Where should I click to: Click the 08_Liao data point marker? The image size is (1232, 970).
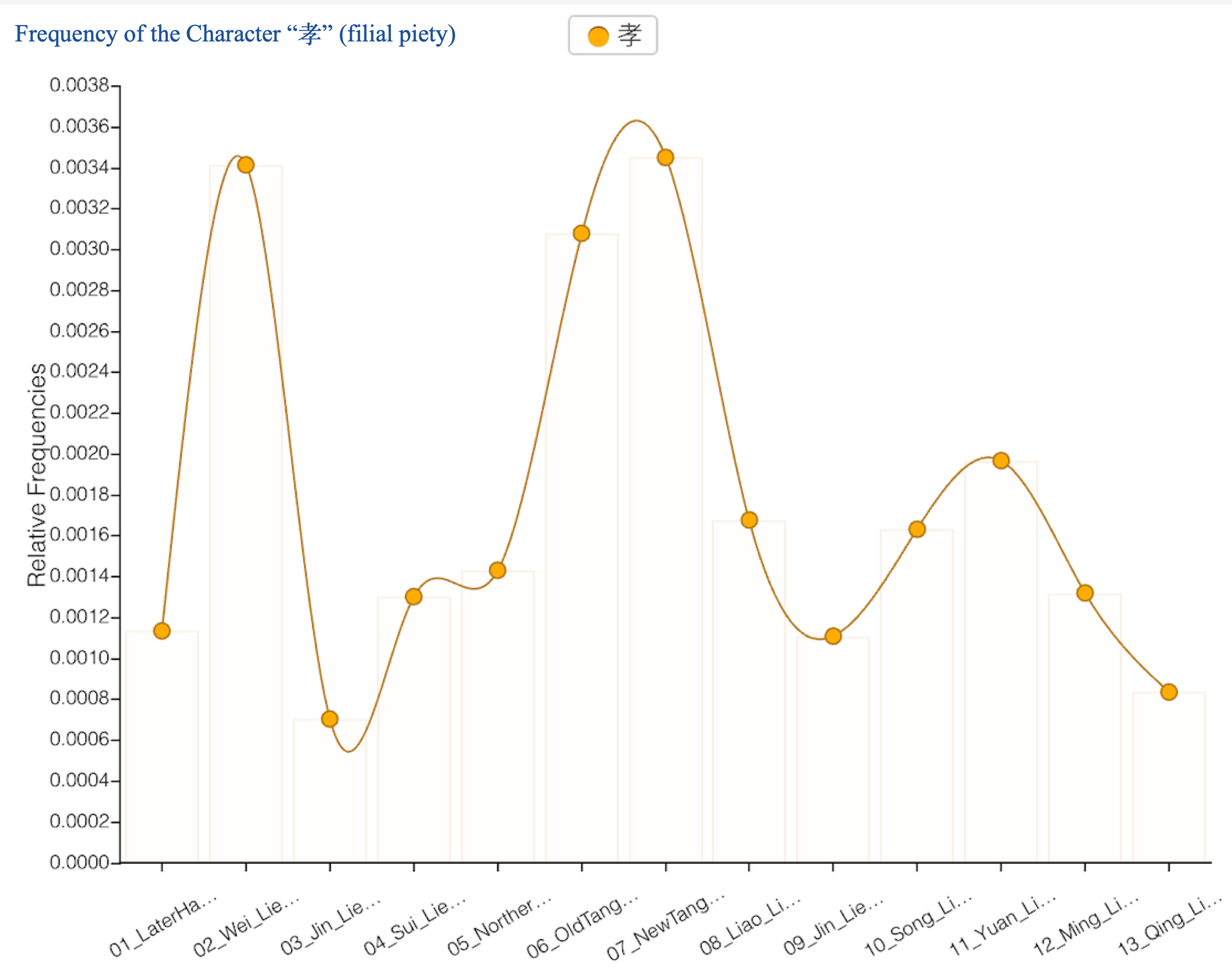pos(749,520)
